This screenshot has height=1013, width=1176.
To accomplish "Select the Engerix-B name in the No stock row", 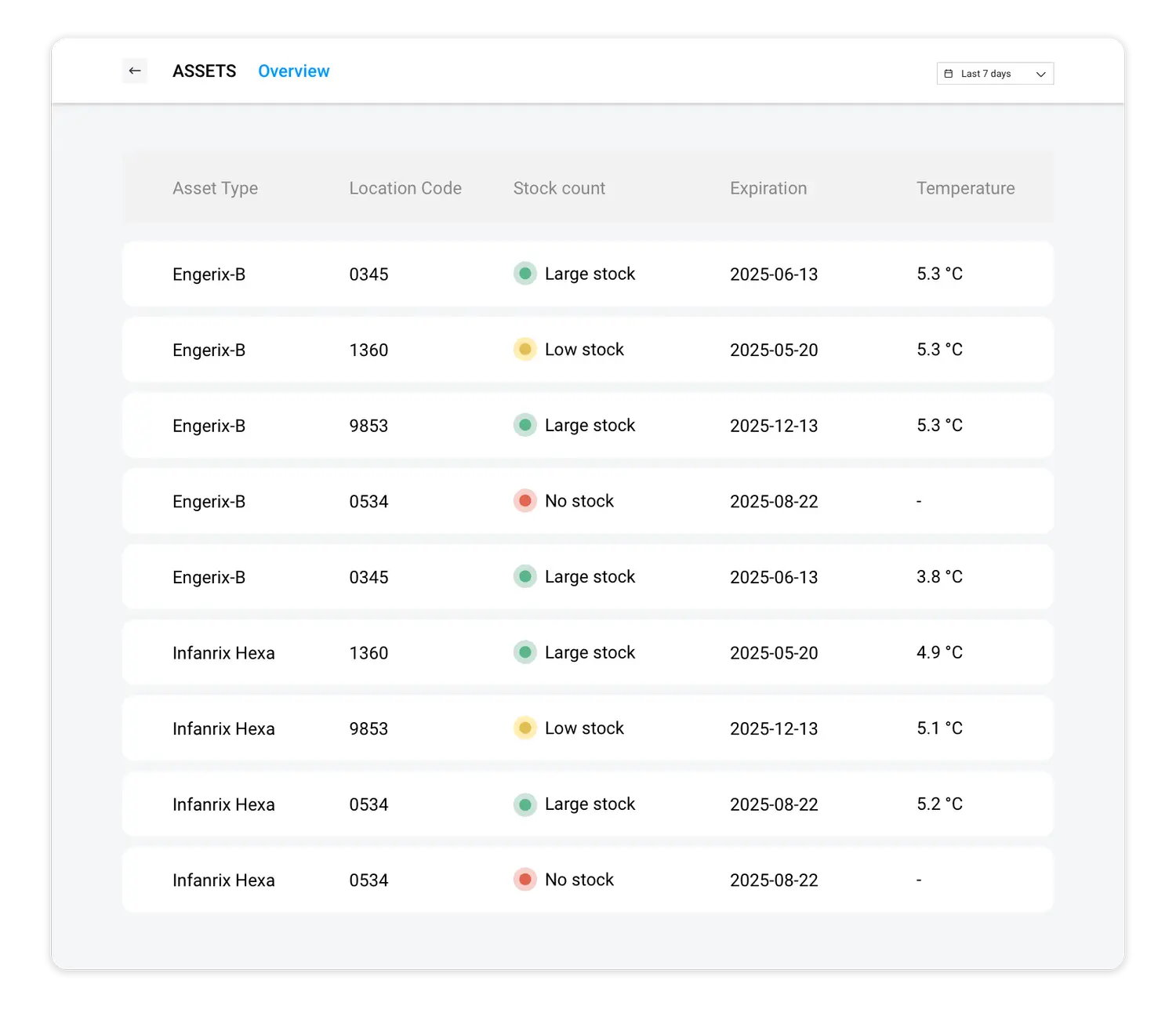I will click(x=209, y=501).
